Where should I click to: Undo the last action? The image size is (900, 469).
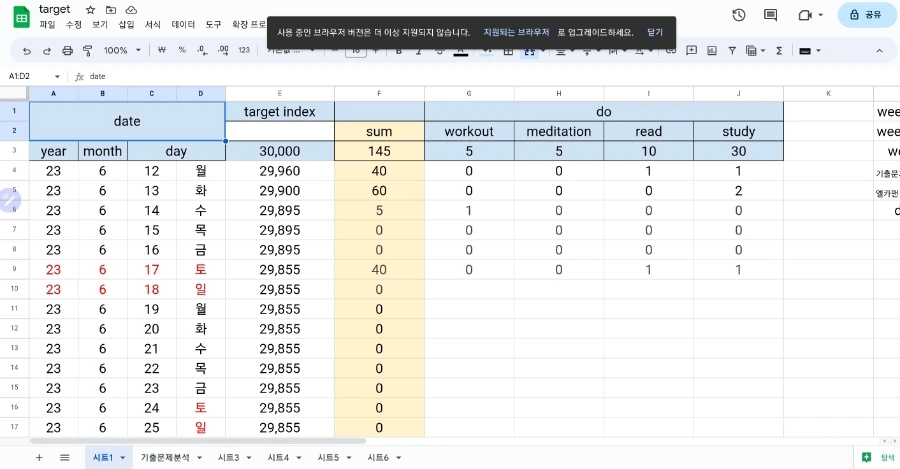point(26,51)
